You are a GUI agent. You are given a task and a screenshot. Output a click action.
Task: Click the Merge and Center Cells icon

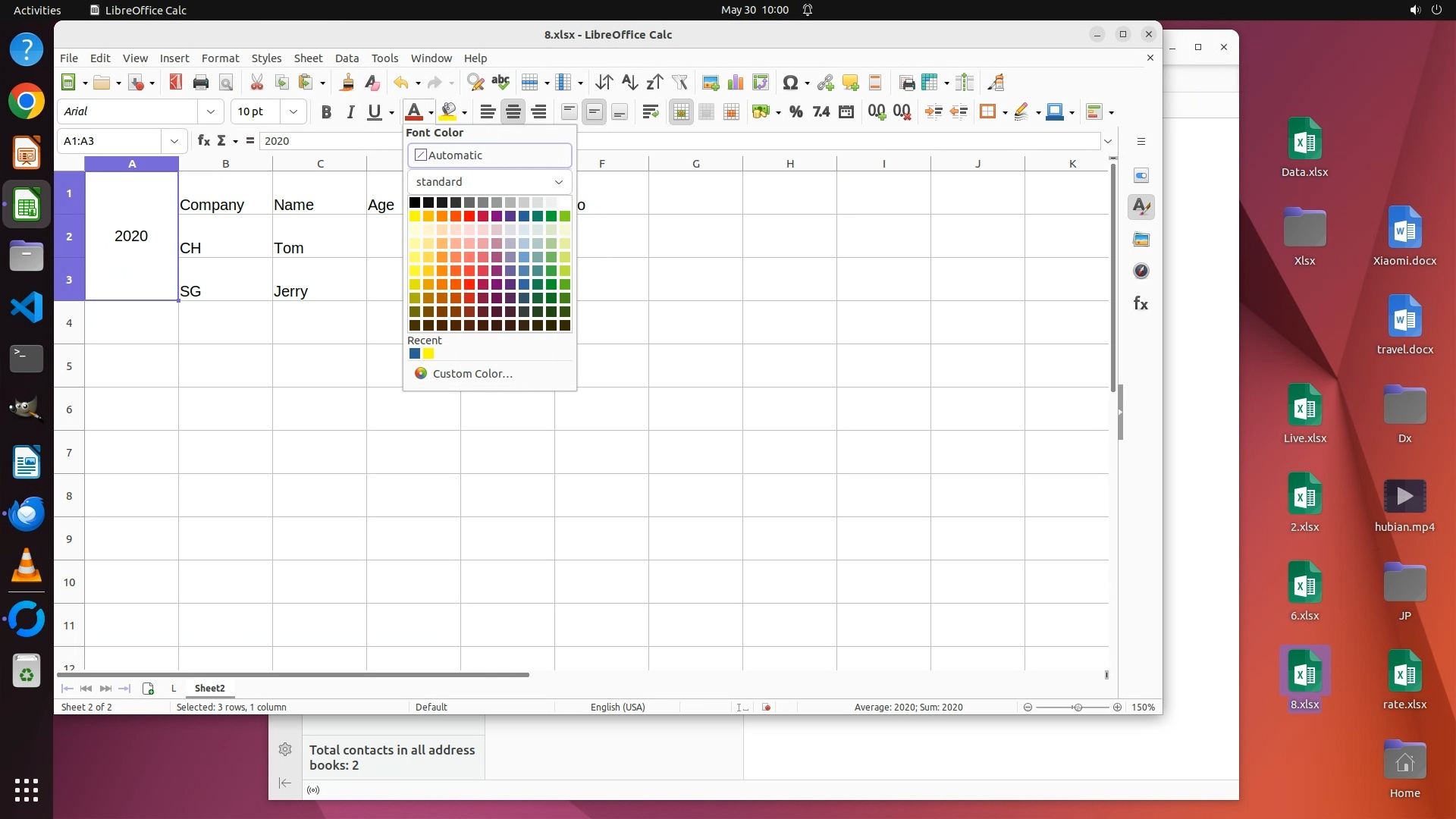[x=681, y=112]
